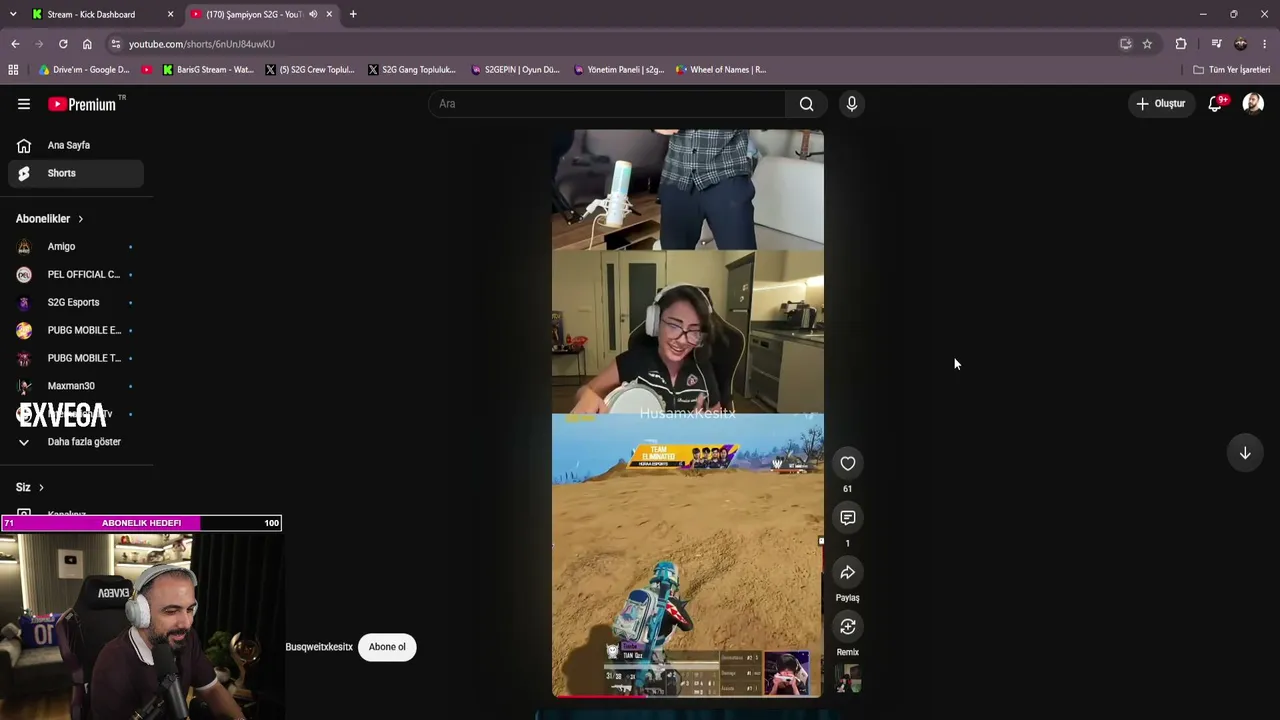Open the tab search dropdown
Image resolution: width=1280 pixels, height=720 pixels.
point(12,14)
